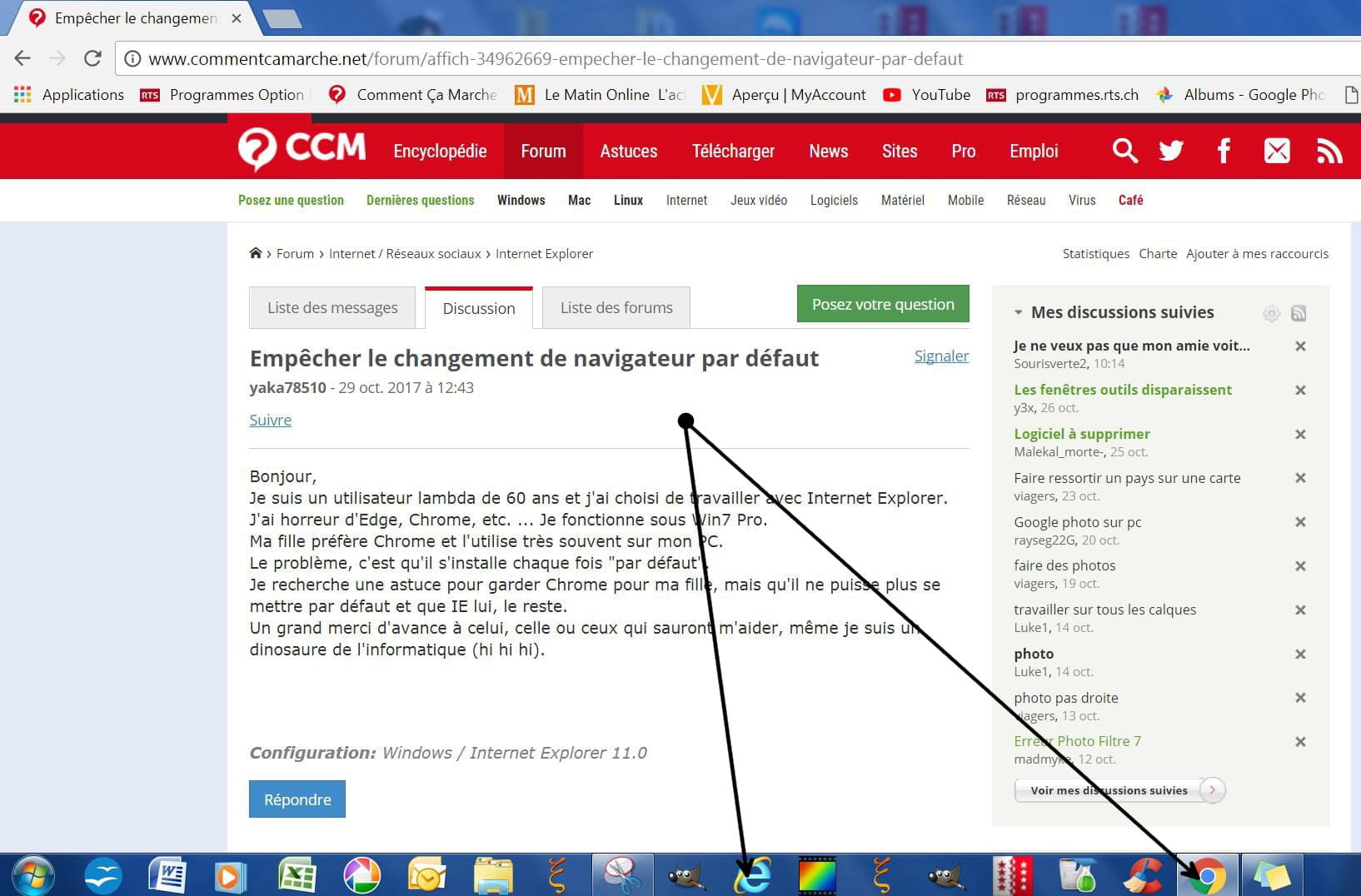
Task: Open Chrome Applications bookmark grid
Action: tap(68, 95)
